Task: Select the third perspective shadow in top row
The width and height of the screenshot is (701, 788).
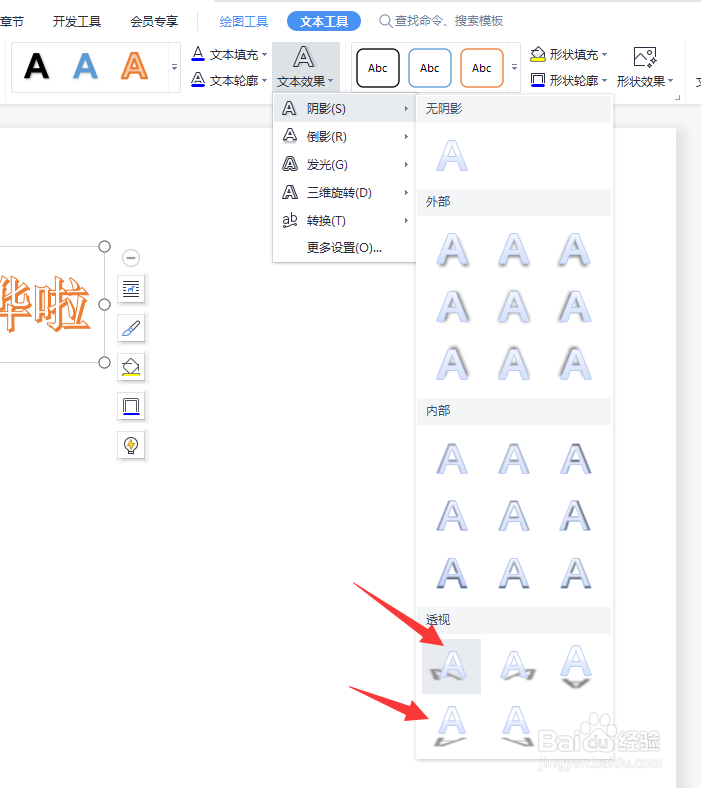Action: [x=576, y=666]
